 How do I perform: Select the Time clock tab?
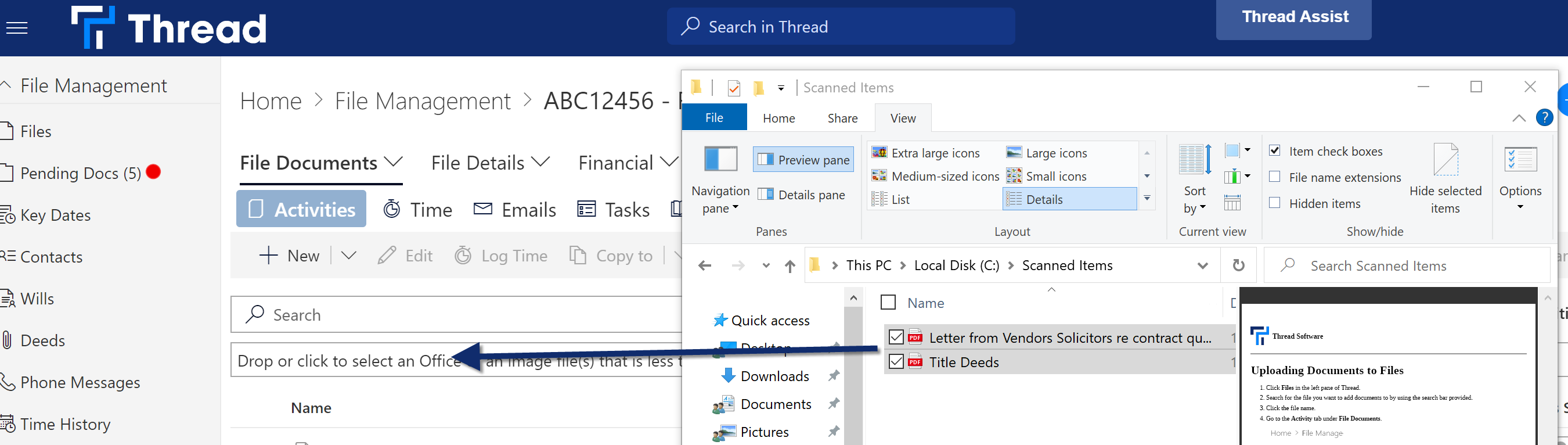[417, 209]
